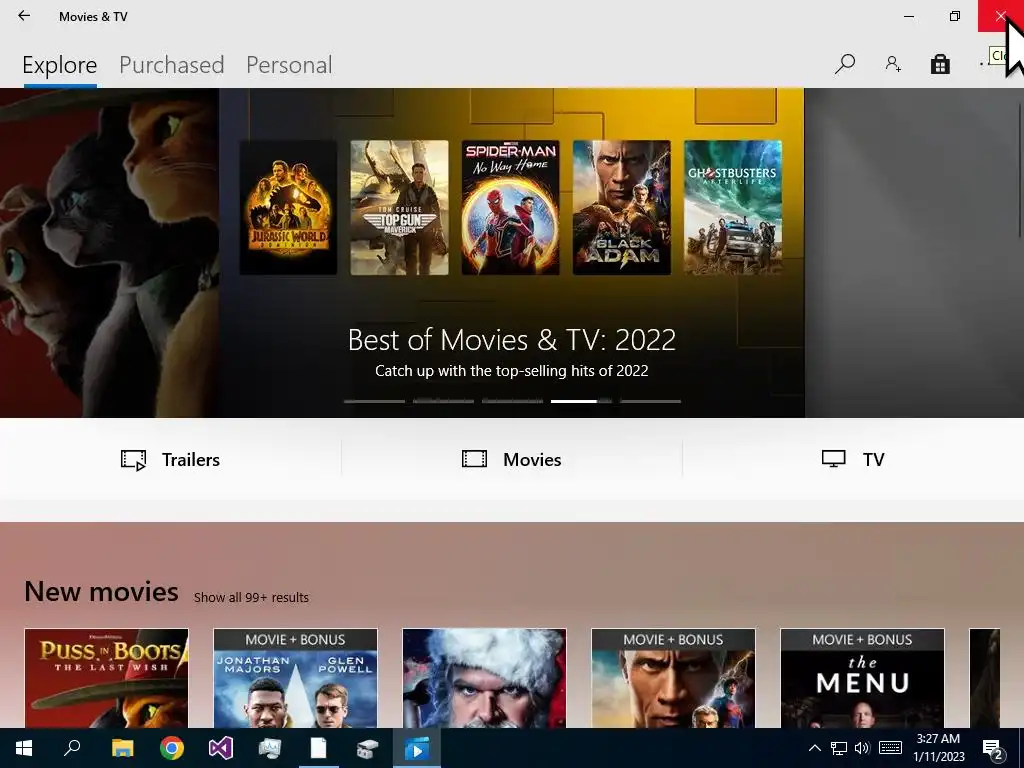Open taskbar search

point(72,748)
